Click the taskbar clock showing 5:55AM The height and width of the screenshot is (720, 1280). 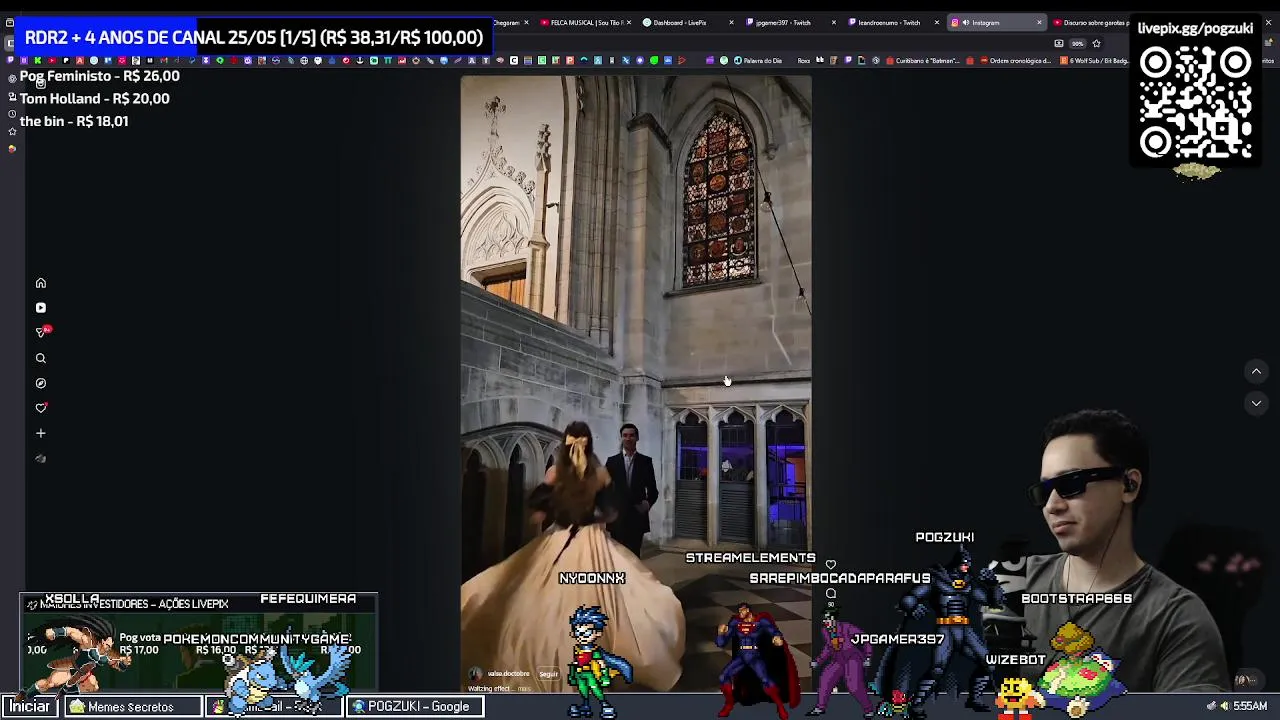point(1250,706)
